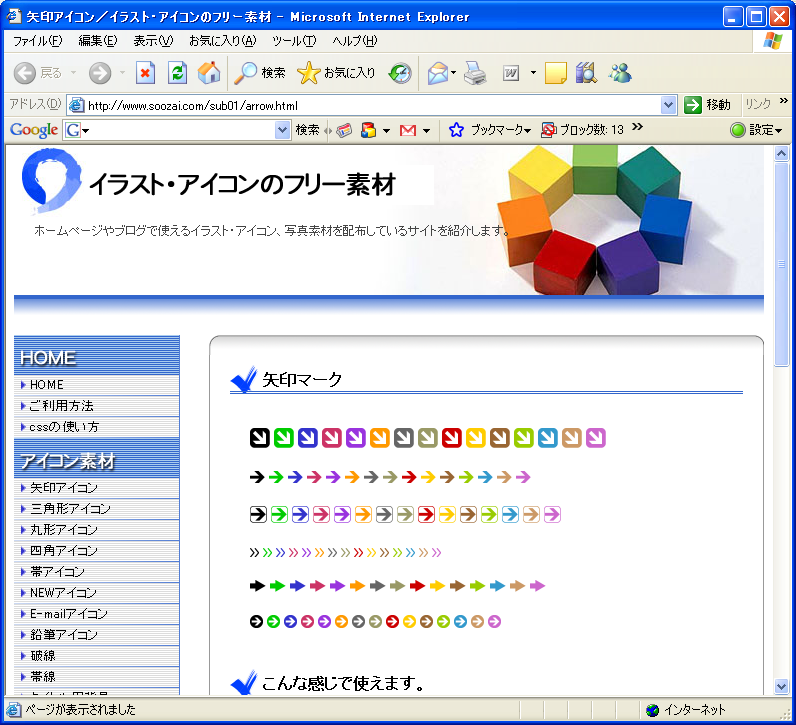This screenshot has height=725, width=796.
Task: Stop loading with the red X button
Action: coord(145,73)
